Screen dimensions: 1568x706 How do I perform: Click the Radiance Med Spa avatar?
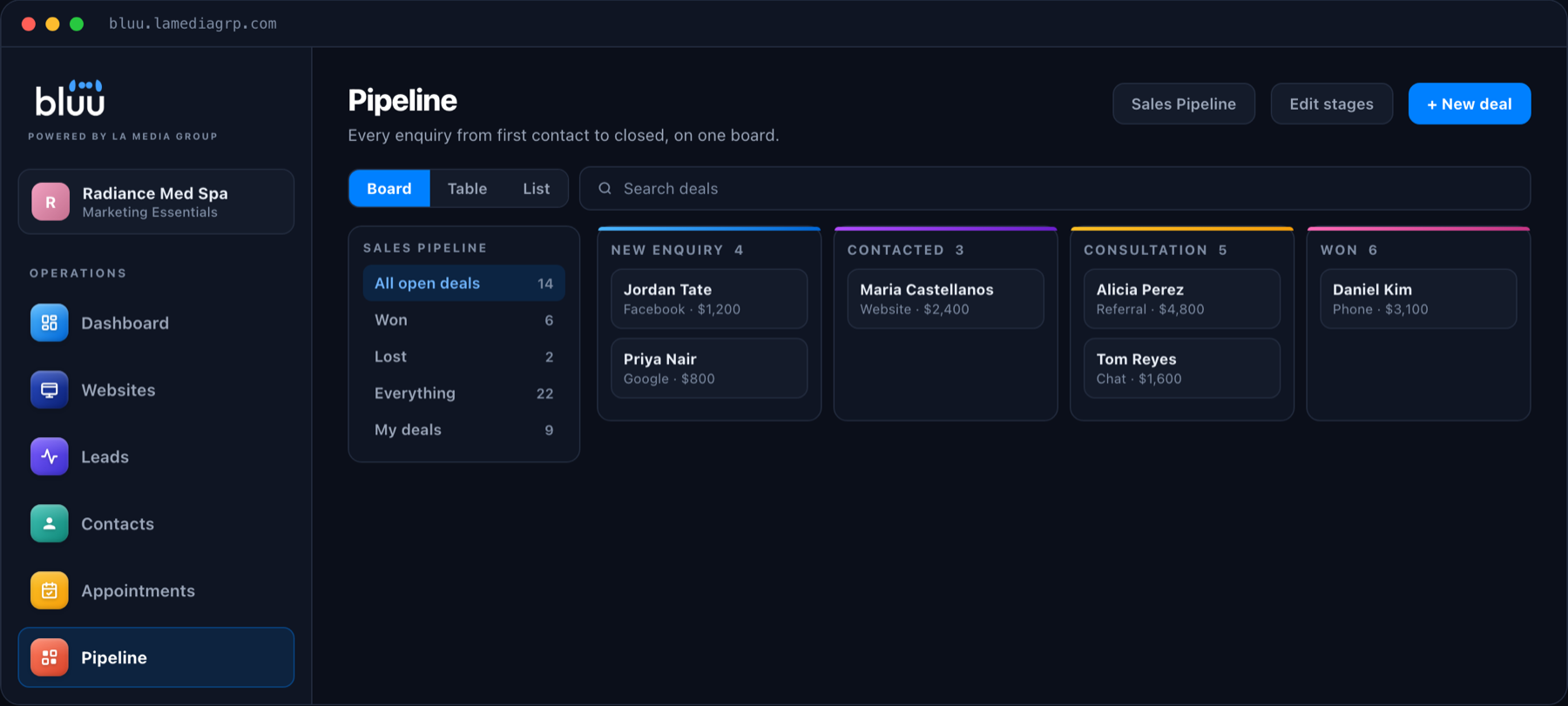(51, 202)
